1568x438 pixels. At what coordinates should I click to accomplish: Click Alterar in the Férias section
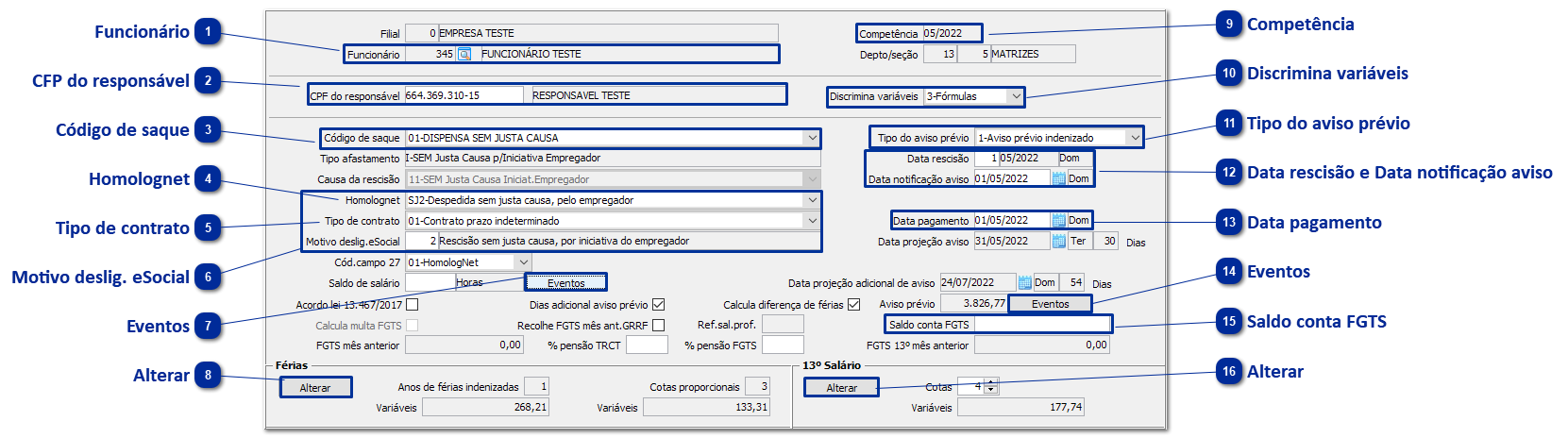[x=315, y=388]
